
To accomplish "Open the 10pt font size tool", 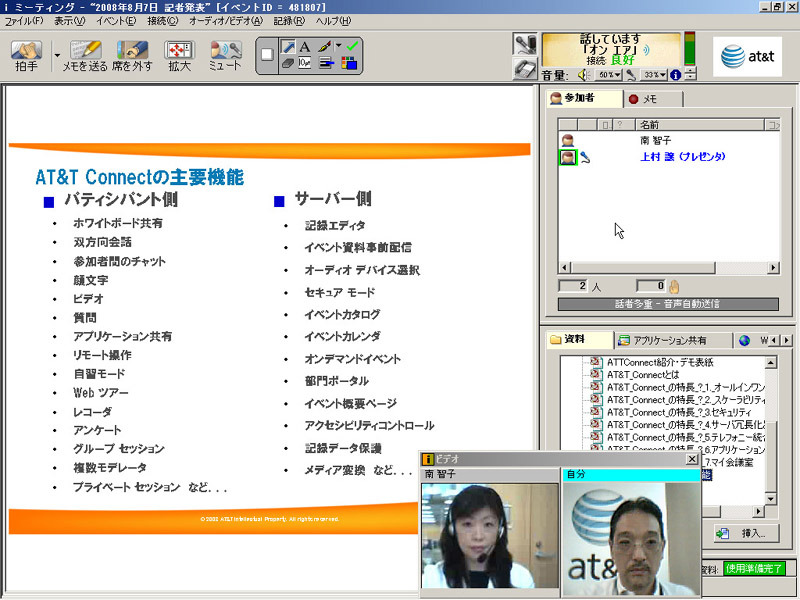I will coord(305,63).
